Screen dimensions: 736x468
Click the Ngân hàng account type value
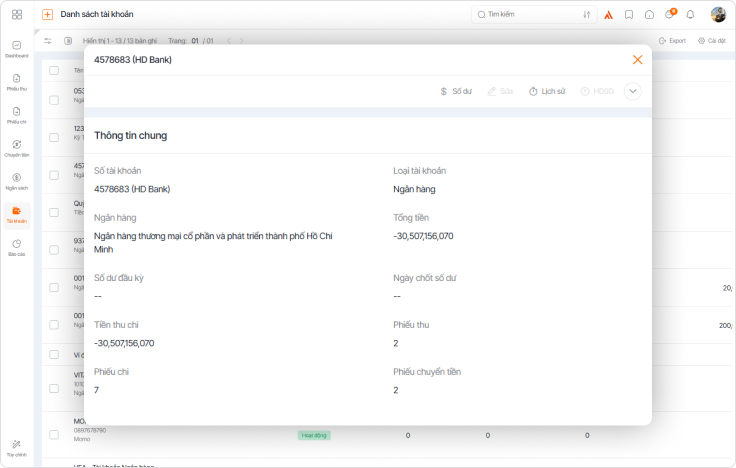point(414,189)
